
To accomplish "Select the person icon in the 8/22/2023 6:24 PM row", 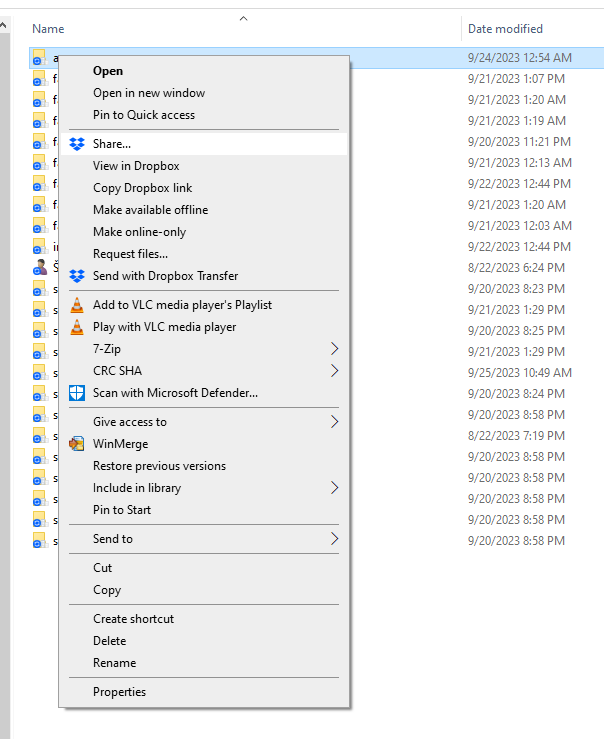I will coord(41,267).
